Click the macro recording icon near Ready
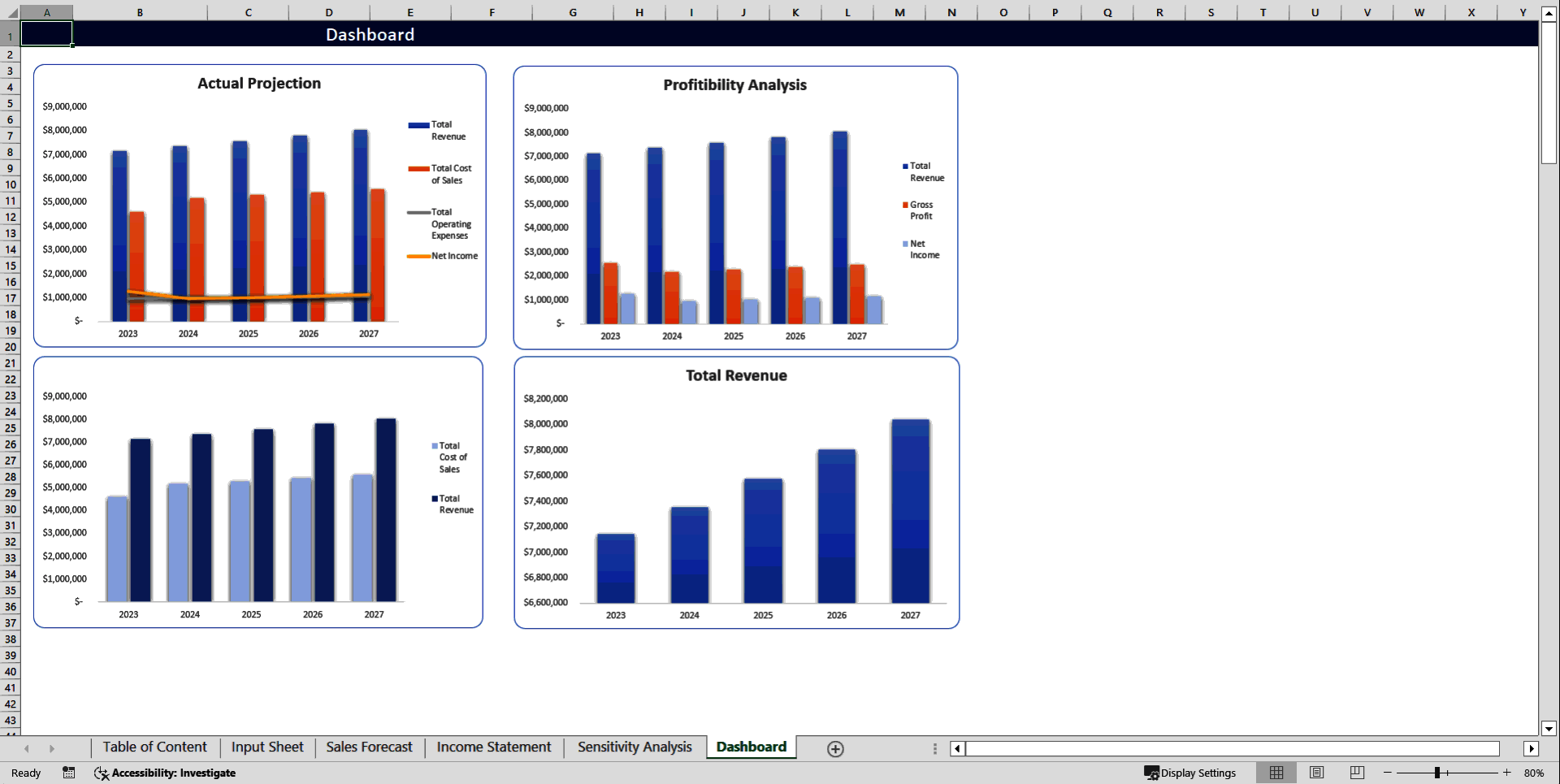 pyautogui.click(x=69, y=773)
